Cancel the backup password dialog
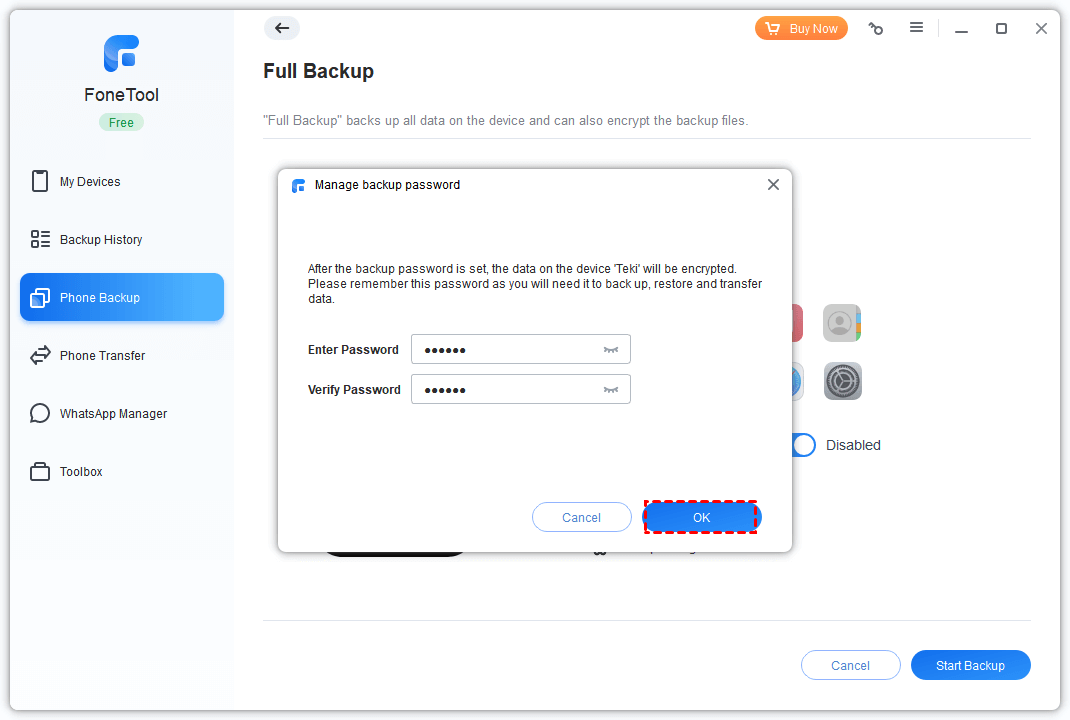1070x720 pixels. click(581, 517)
